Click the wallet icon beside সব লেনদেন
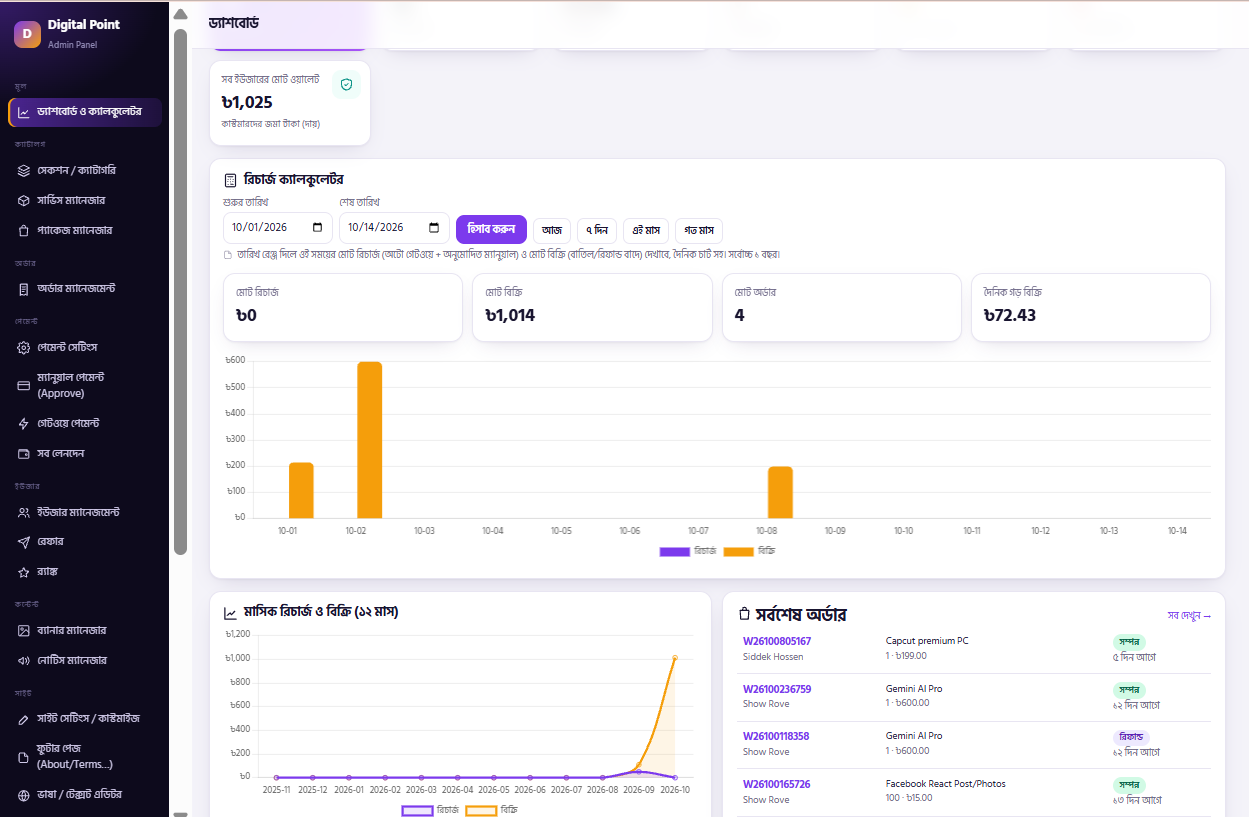This screenshot has height=817, width=1249. (x=24, y=454)
